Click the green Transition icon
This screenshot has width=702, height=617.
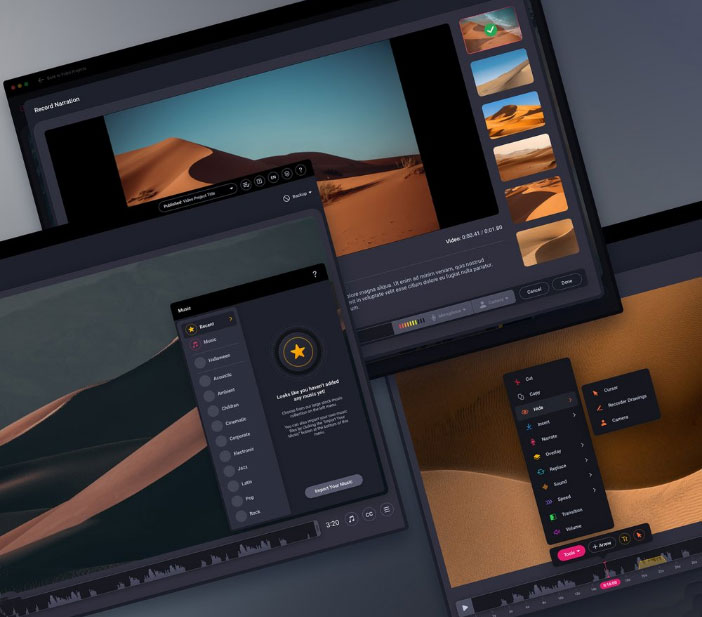pyautogui.click(x=552, y=517)
